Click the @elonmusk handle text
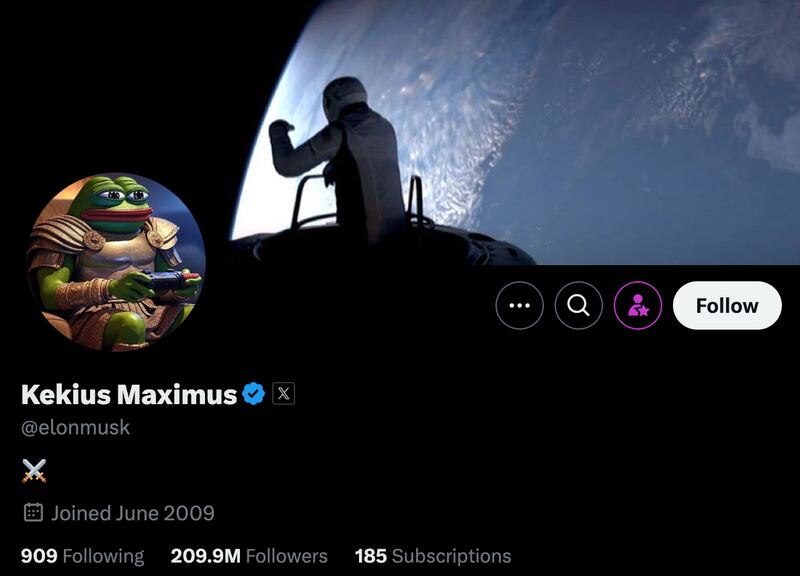Viewport: 800px width, 576px height. coord(76,428)
